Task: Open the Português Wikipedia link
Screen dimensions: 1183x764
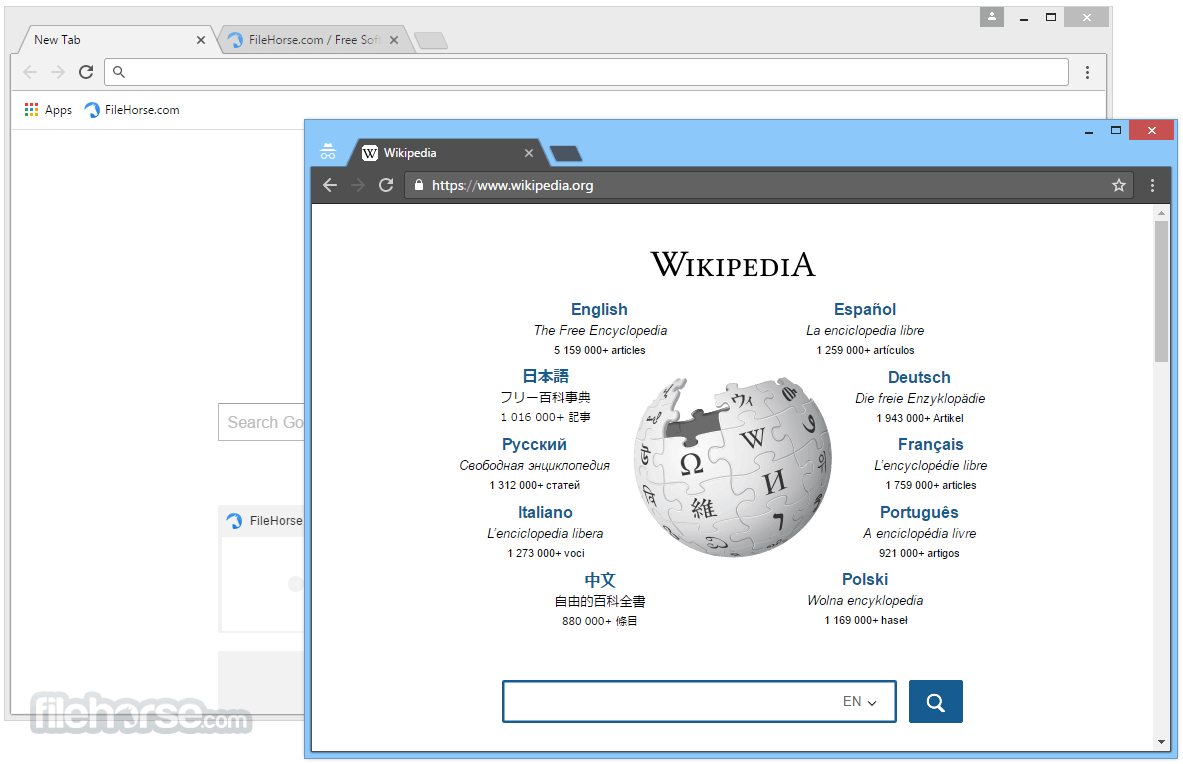Action: pos(919,512)
